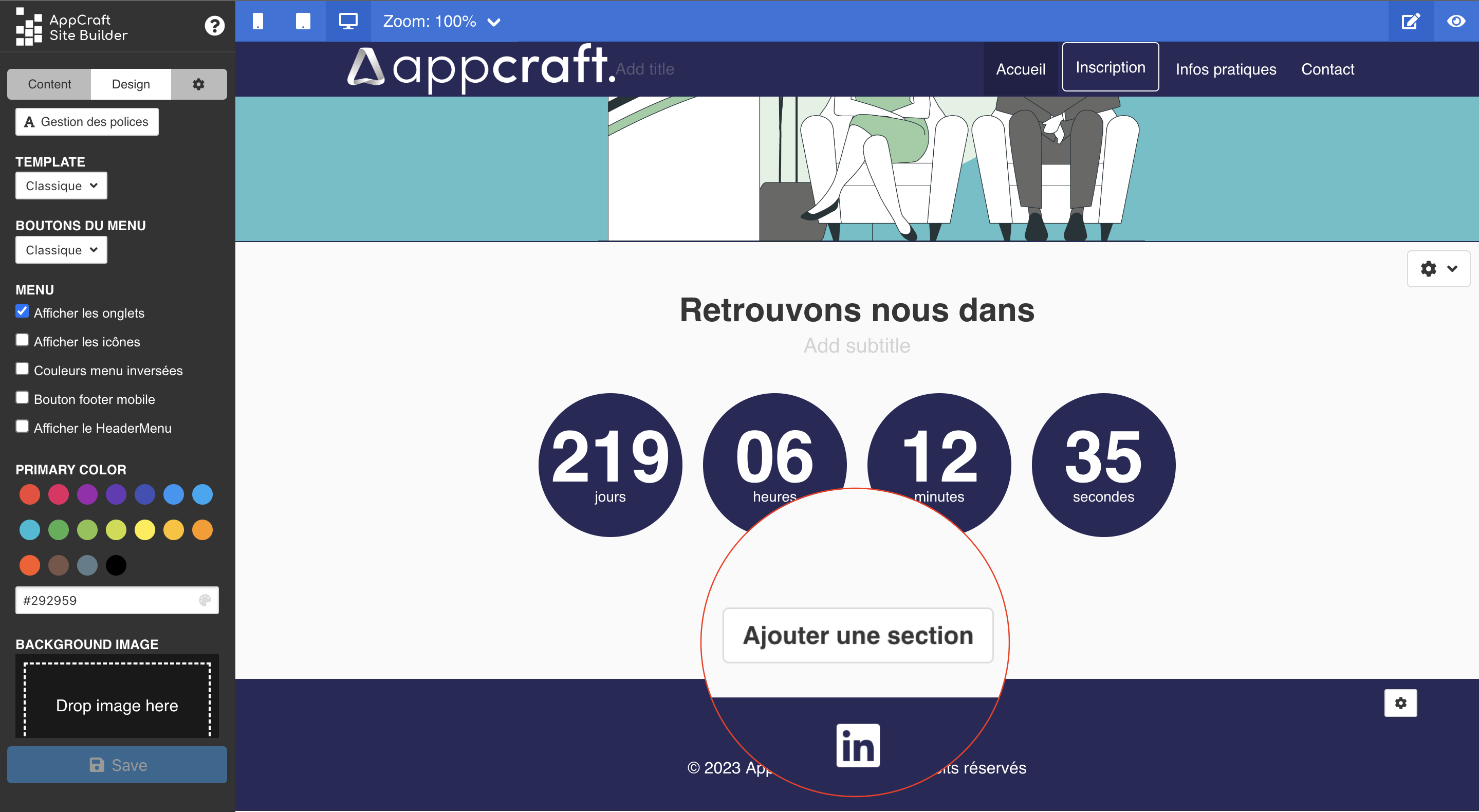
Task: Toggle 'Afficher les onglets' checkbox
Action: [x=22, y=312]
